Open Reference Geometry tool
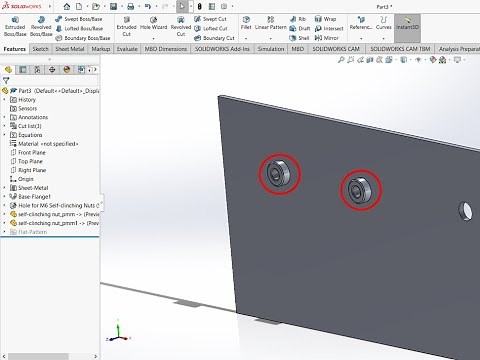 (x=361, y=23)
